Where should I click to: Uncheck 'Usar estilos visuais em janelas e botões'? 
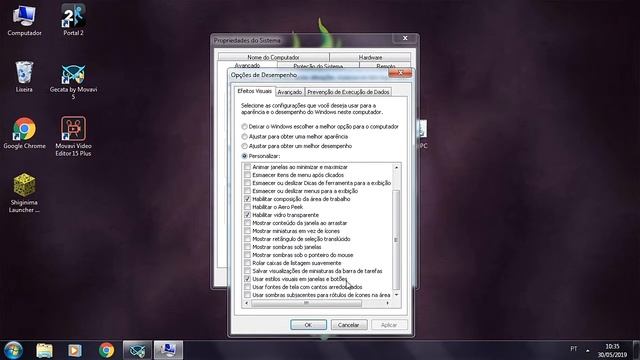[x=247, y=279]
